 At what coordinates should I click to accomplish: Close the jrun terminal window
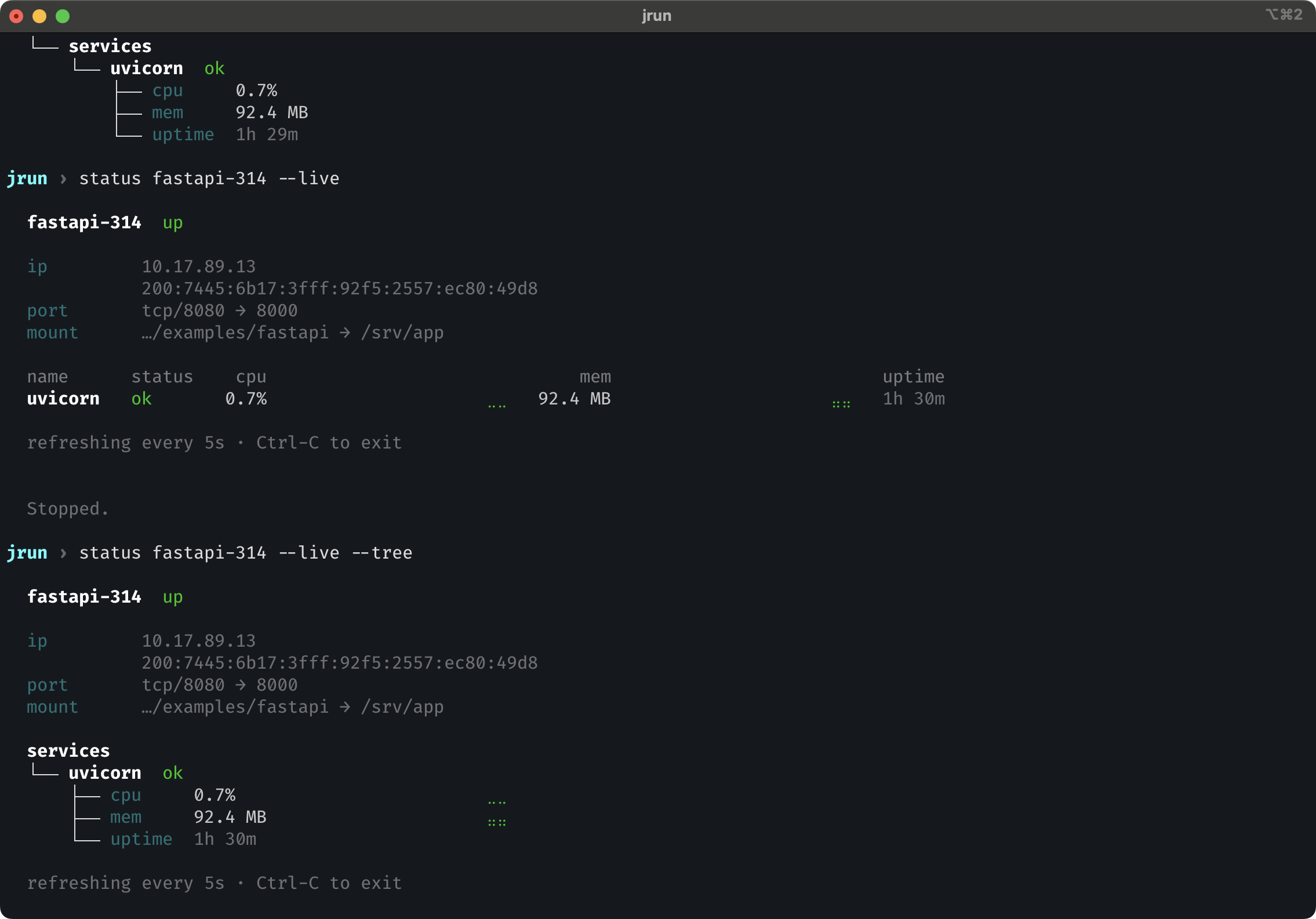pos(16,16)
